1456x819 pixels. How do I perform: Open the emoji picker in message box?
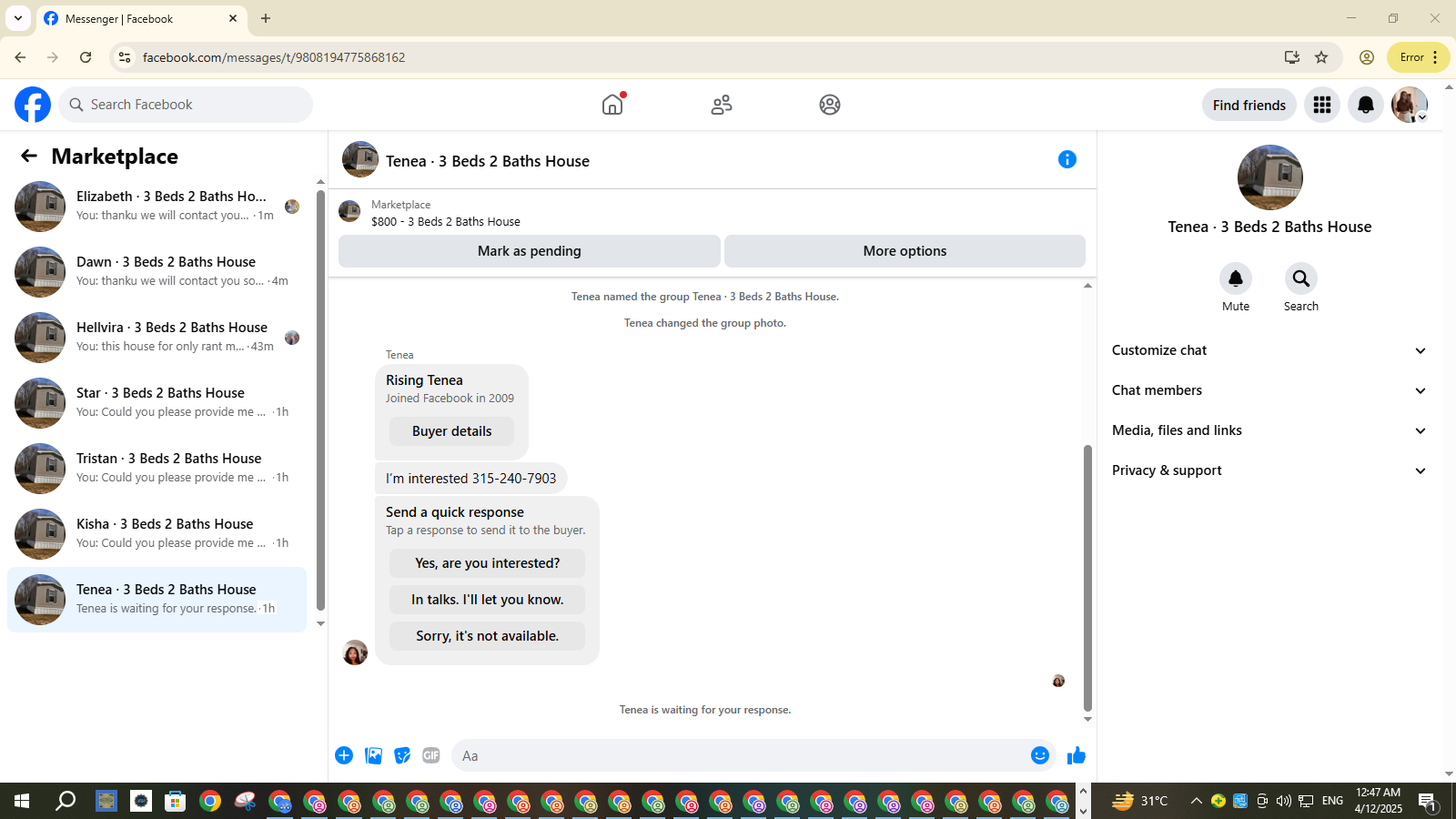(1040, 755)
